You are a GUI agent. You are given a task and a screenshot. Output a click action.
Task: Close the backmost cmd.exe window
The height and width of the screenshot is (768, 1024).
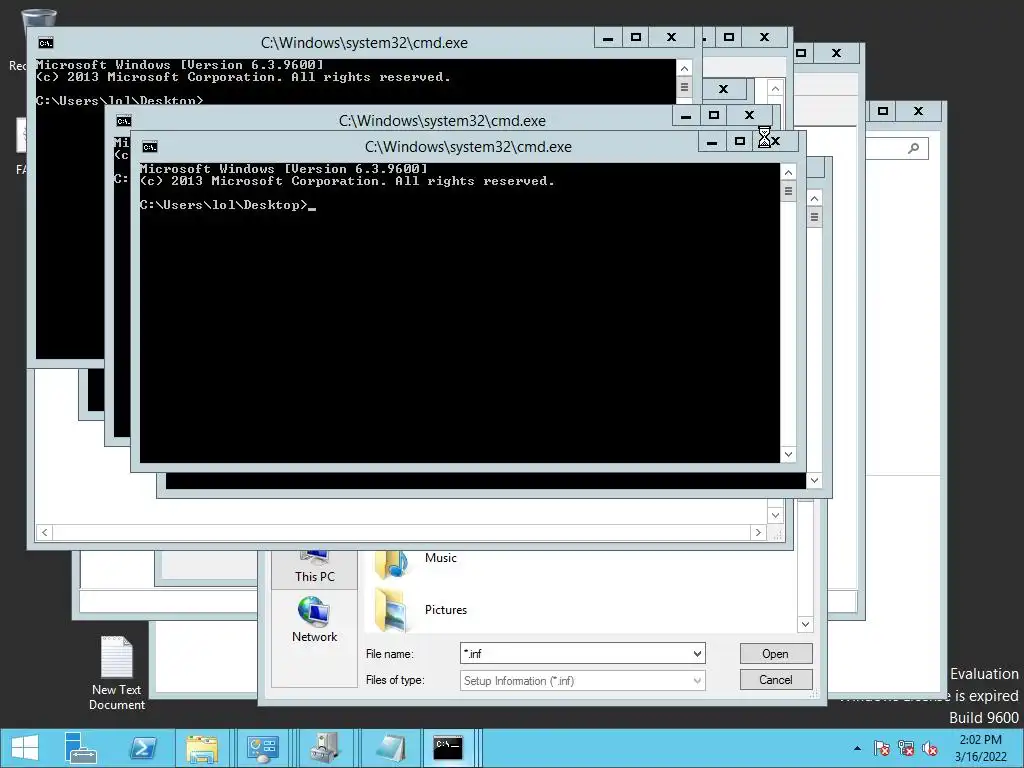coord(671,37)
